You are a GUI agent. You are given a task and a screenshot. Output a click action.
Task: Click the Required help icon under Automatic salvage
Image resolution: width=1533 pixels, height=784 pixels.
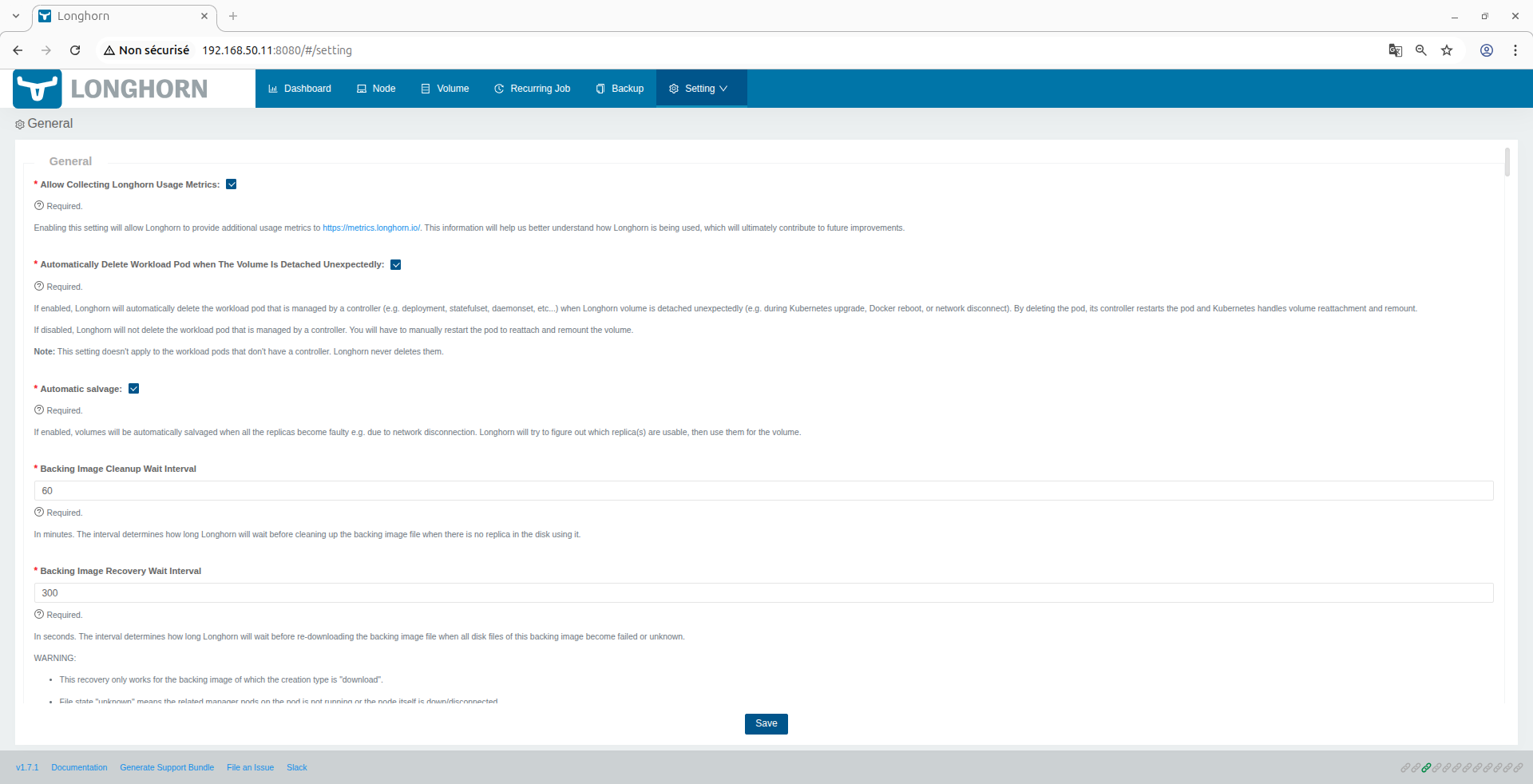pos(39,410)
